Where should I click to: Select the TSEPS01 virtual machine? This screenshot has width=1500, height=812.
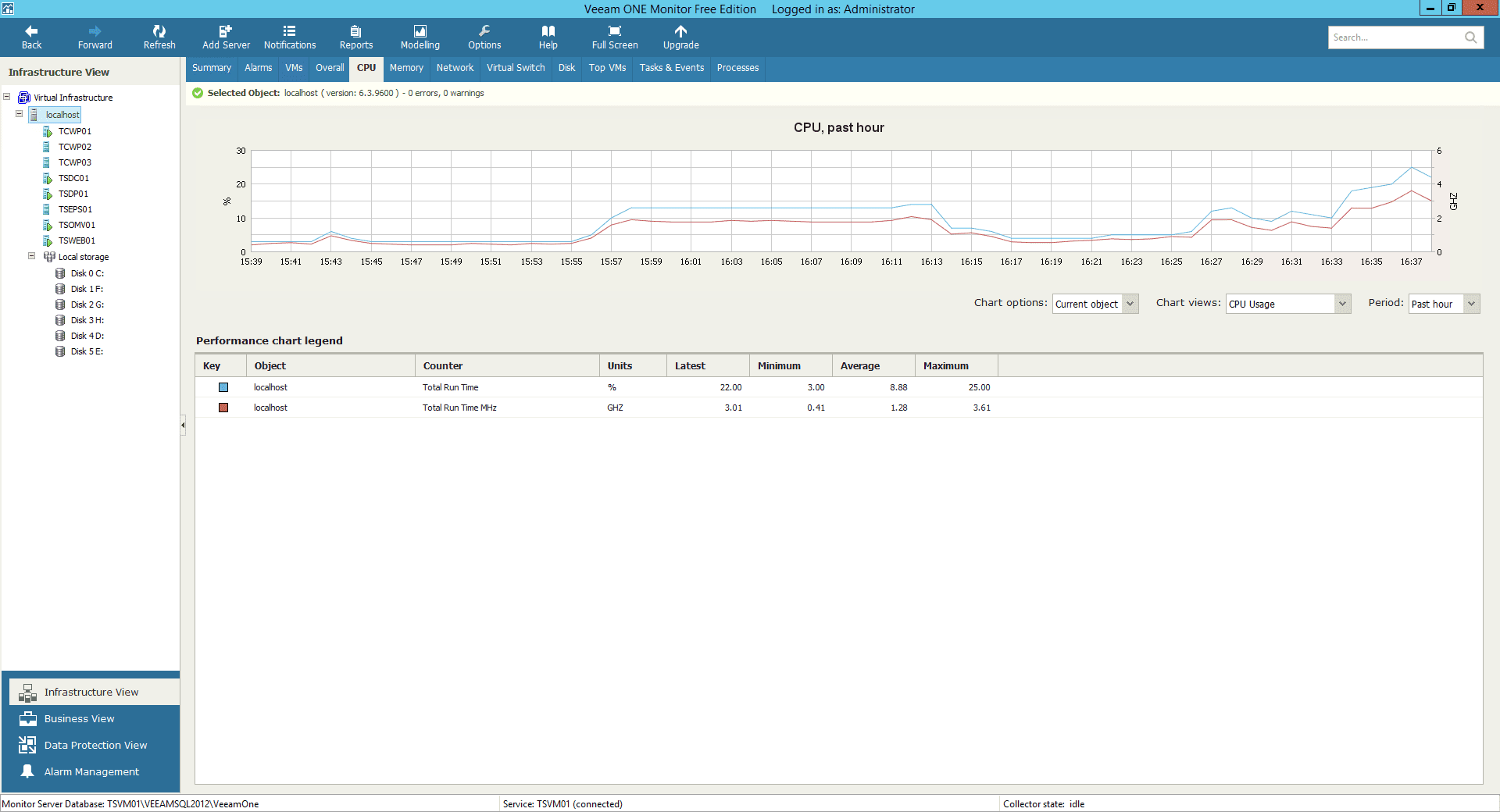[x=75, y=209]
